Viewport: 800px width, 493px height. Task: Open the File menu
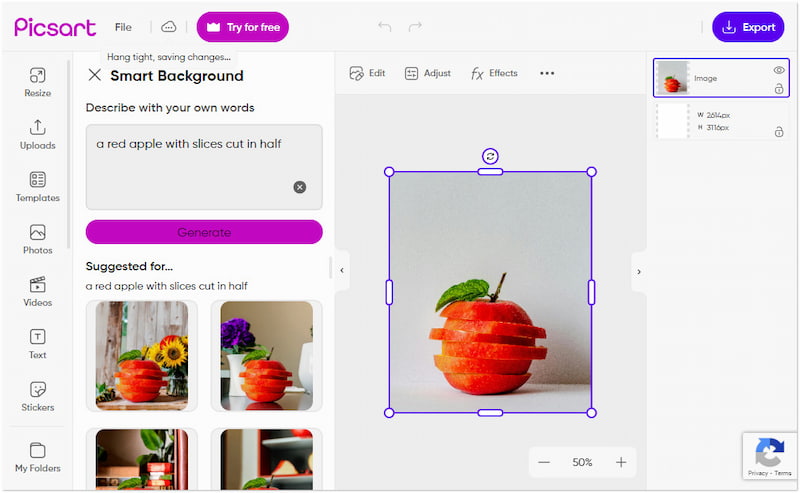point(123,27)
